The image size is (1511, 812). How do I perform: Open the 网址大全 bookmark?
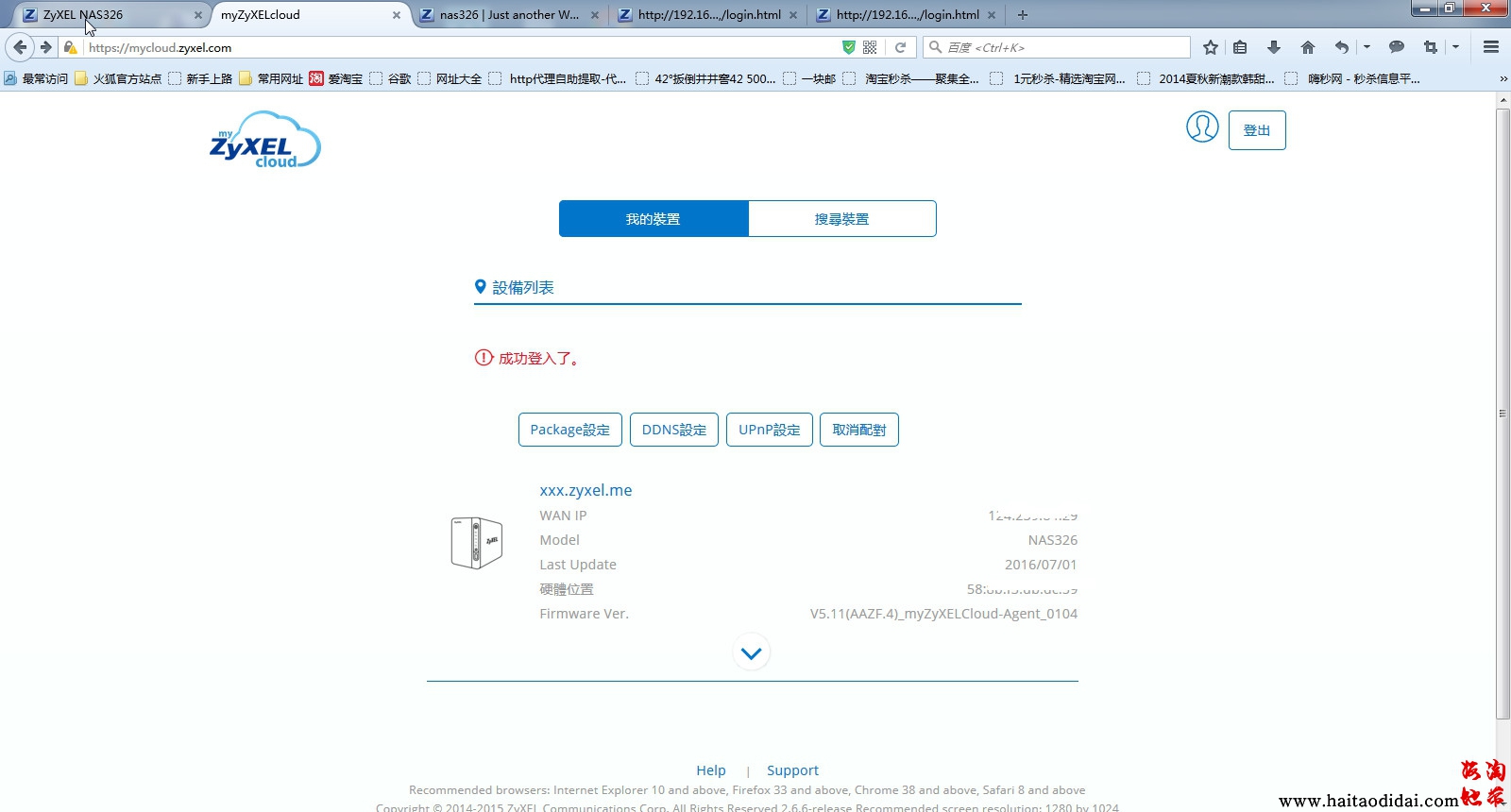click(x=450, y=78)
